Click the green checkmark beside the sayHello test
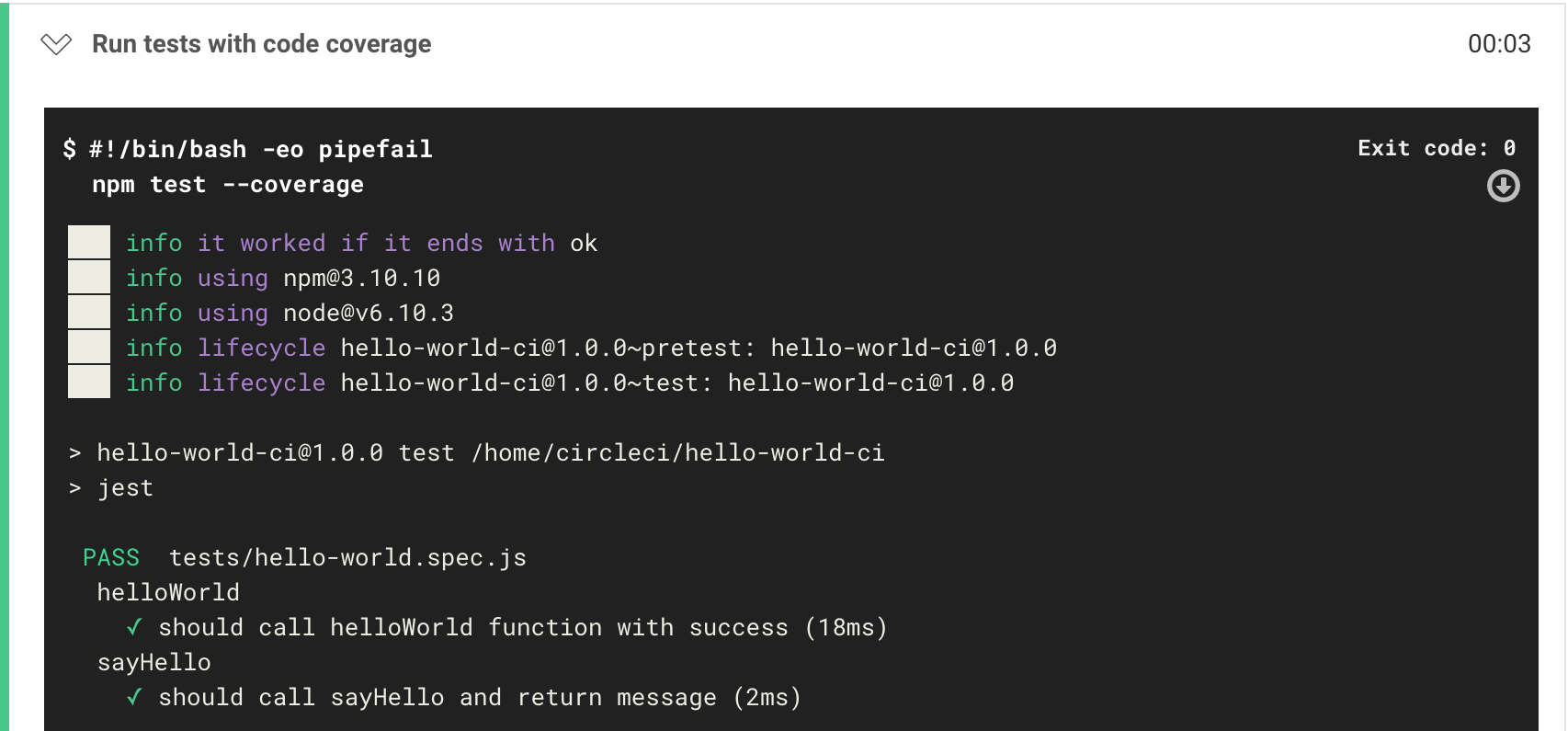Screen dimensions: 1568x731 pos(134,697)
